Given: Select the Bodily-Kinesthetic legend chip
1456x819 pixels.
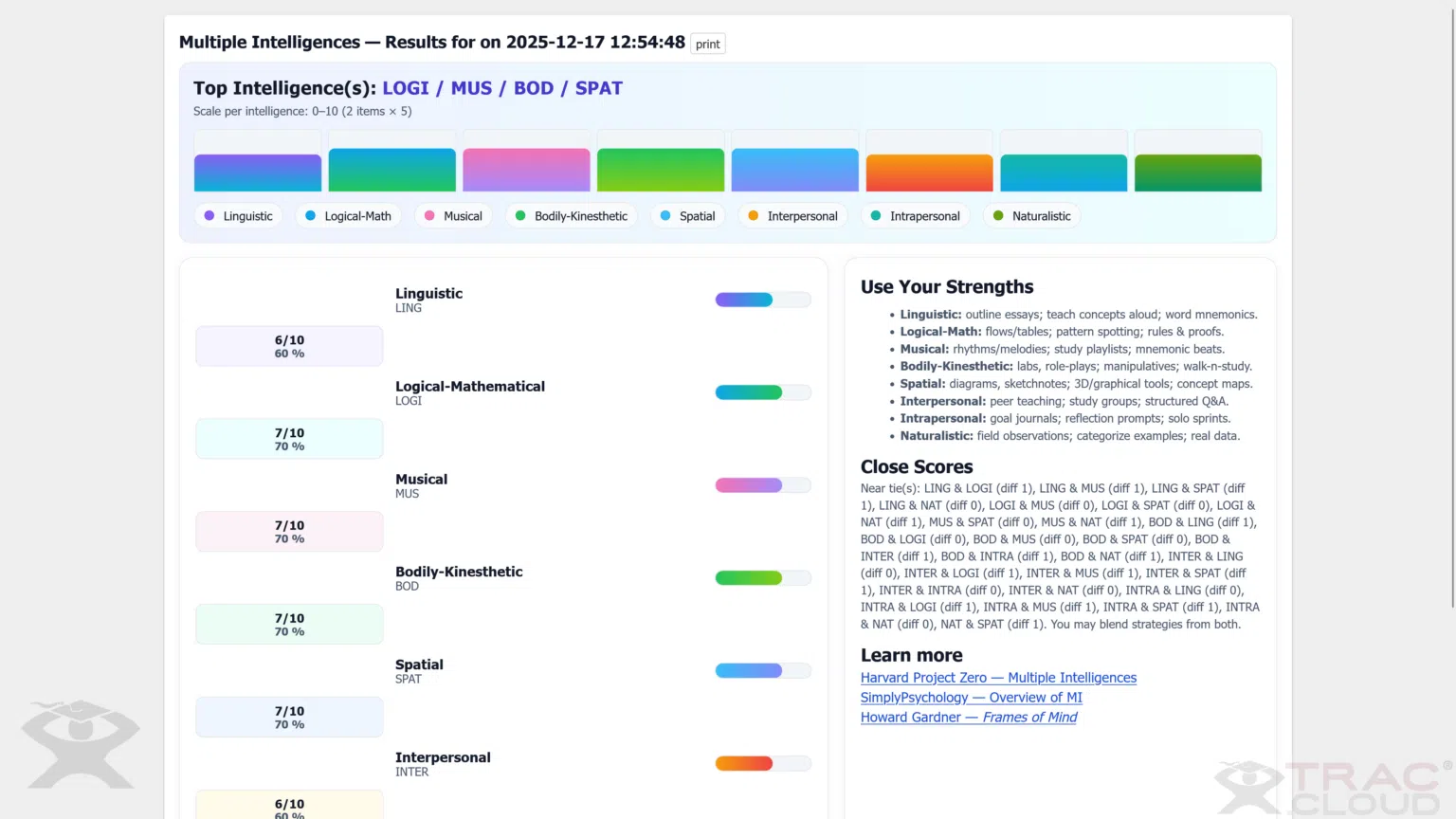Looking at the screenshot, I should coord(571,216).
